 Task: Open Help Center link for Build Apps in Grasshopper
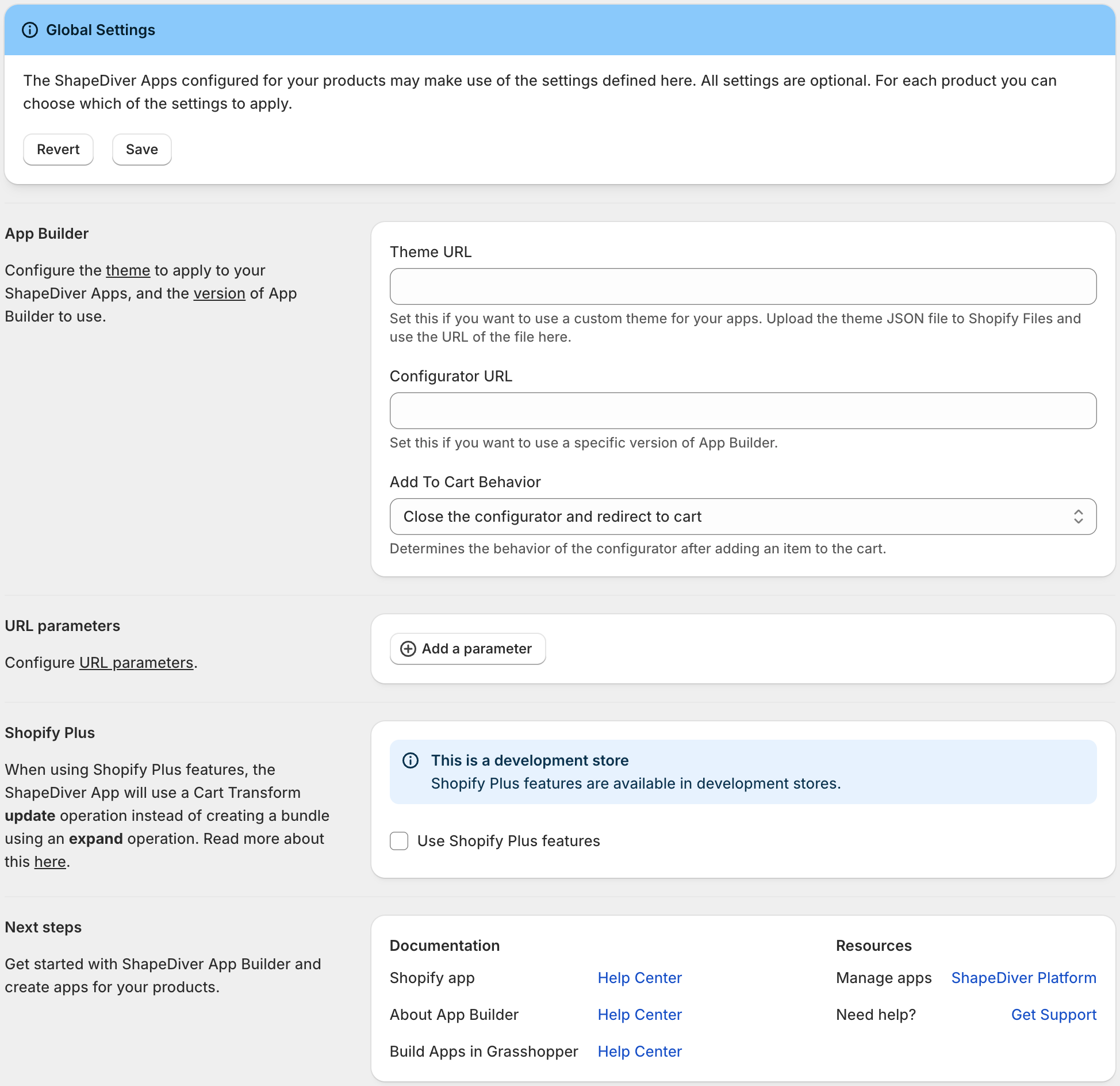click(x=640, y=1051)
